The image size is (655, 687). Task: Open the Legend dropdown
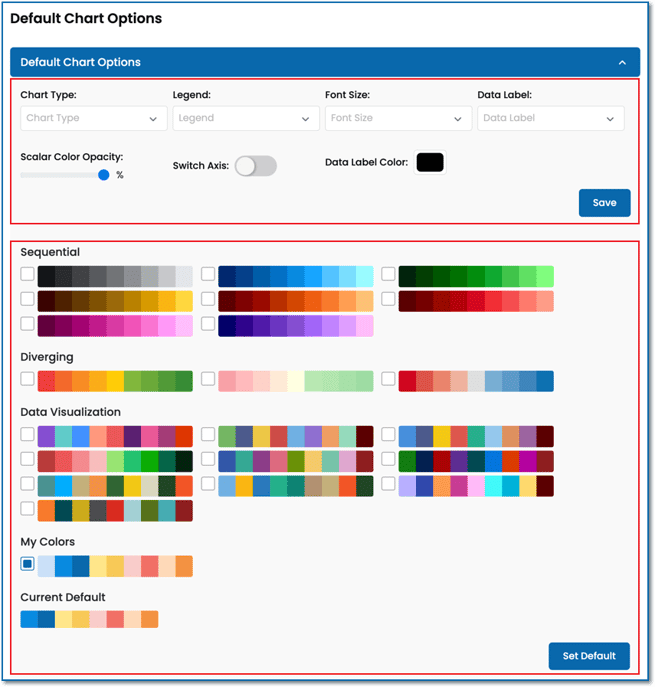246,118
